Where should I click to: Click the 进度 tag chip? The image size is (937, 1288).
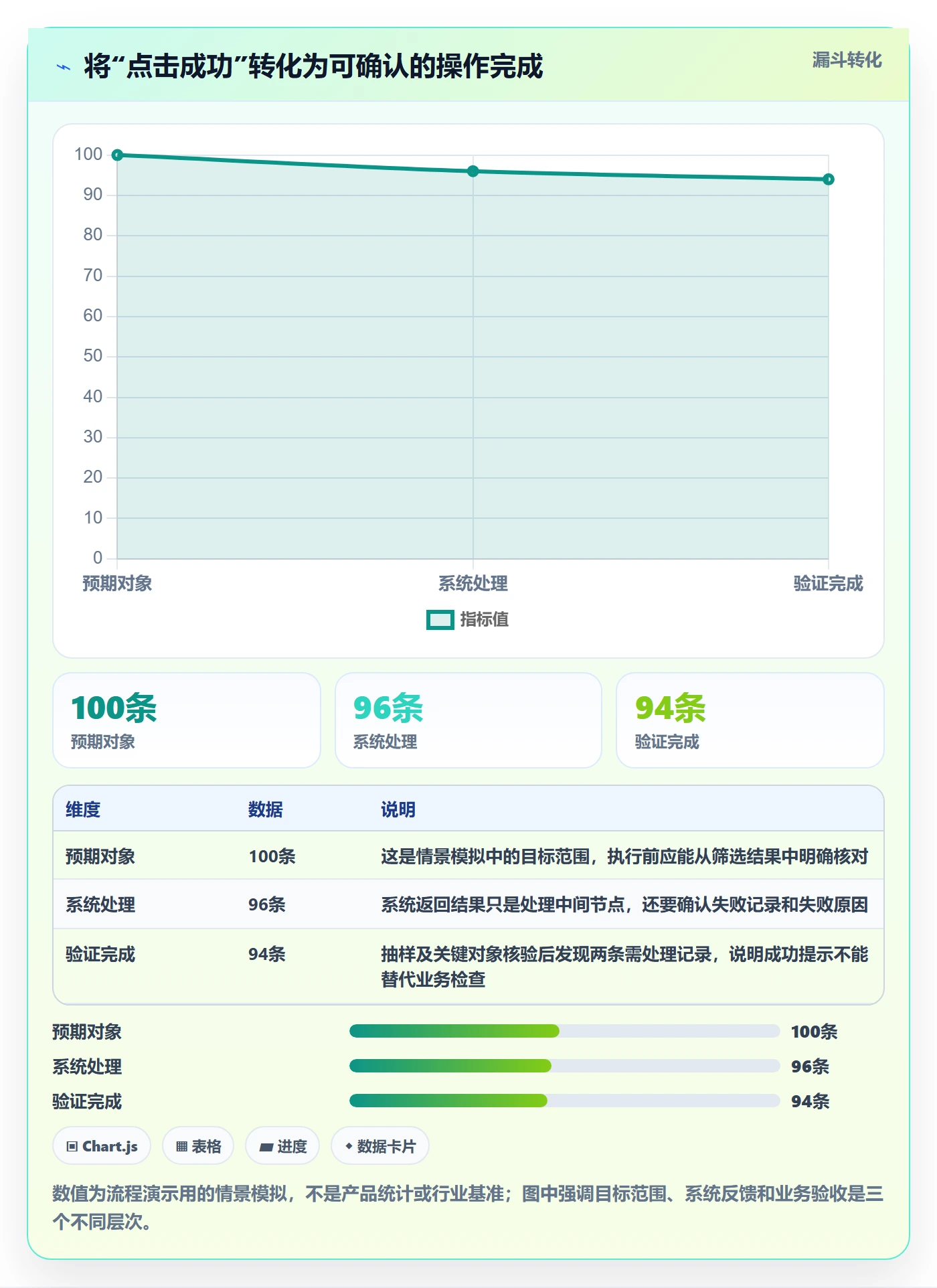click(282, 1146)
